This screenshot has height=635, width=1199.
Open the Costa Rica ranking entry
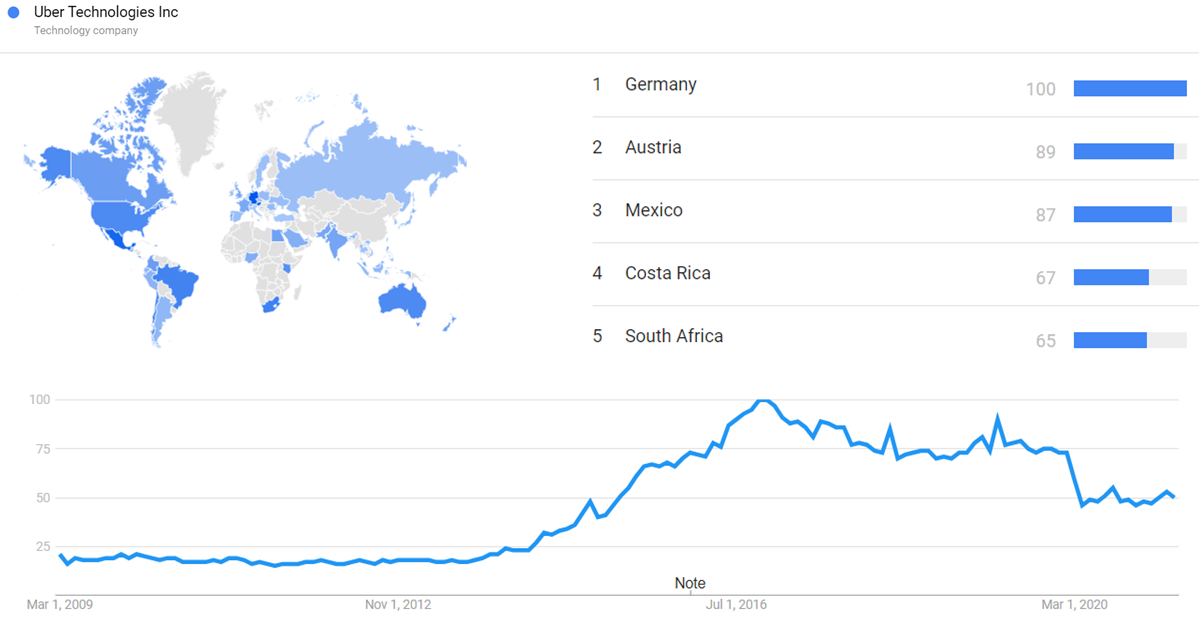click(667, 274)
